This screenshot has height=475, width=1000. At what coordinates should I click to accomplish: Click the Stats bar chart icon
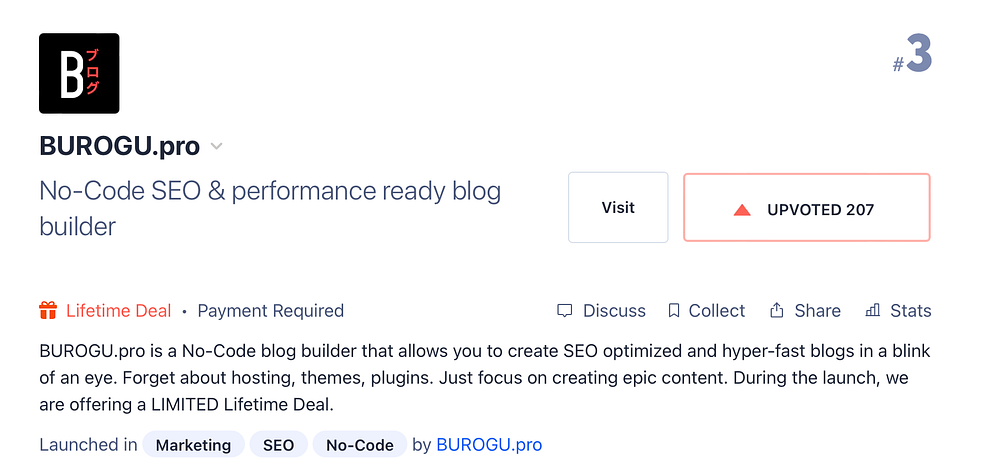point(872,311)
